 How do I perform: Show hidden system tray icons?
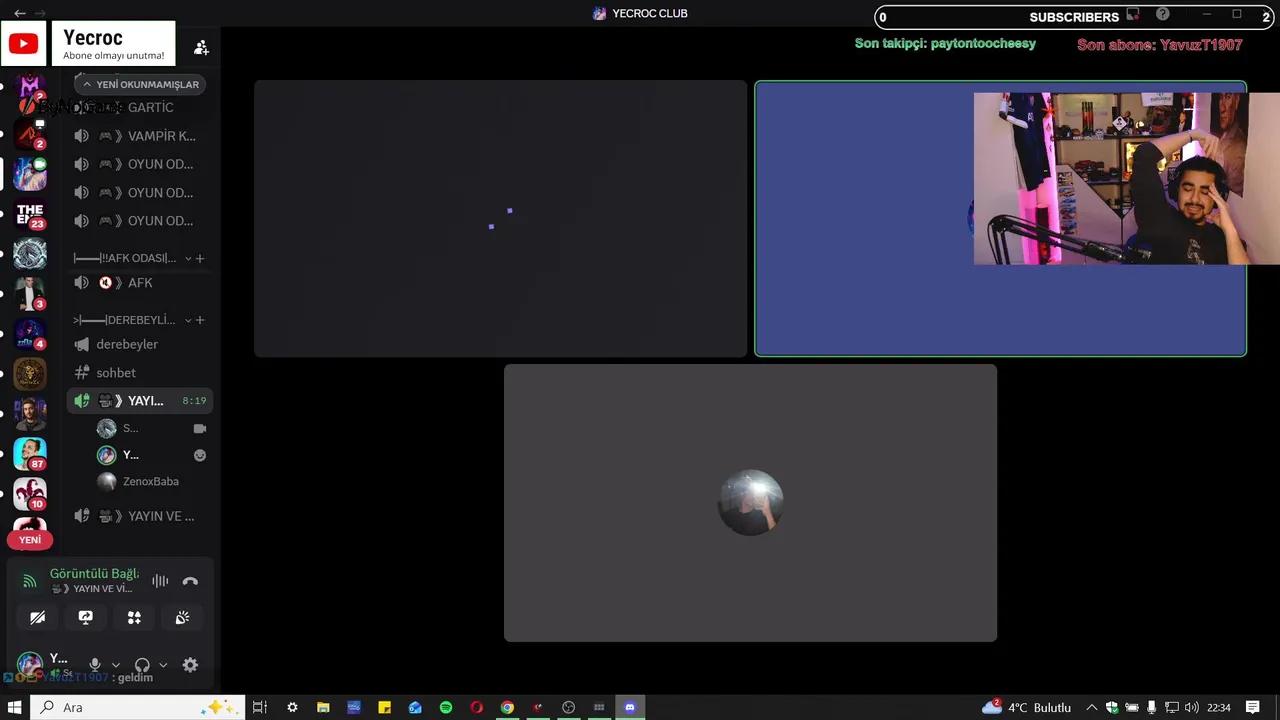pos(1092,707)
